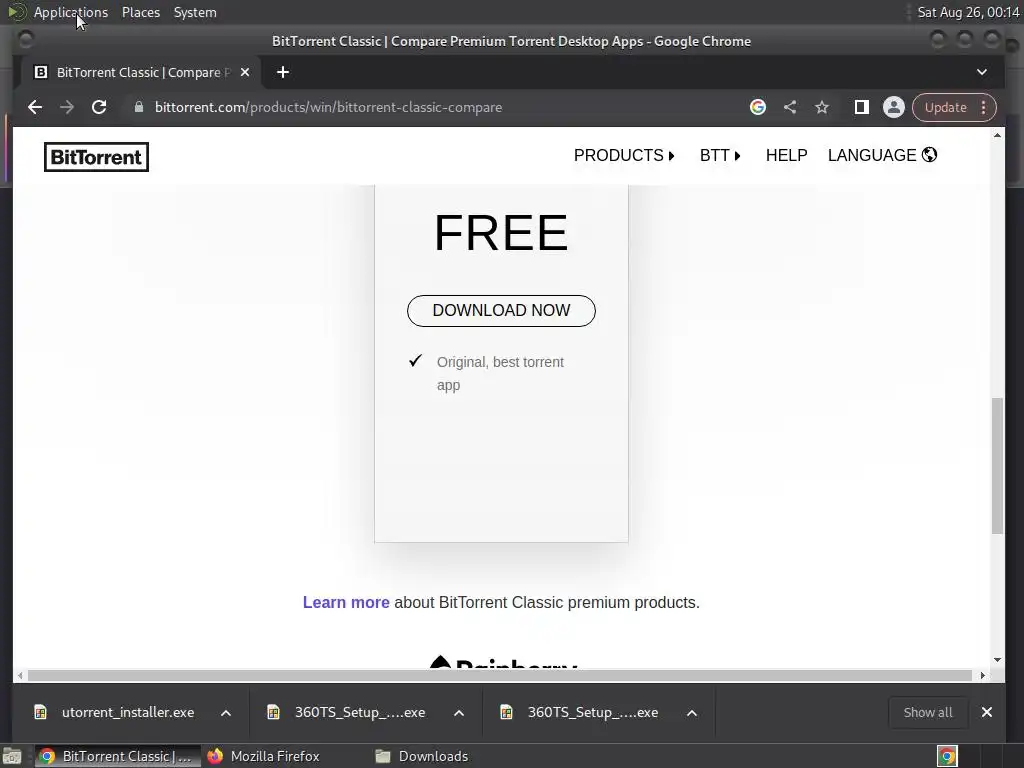Reload the BitTorrent page
1024x768 pixels.
[x=99, y=107]
